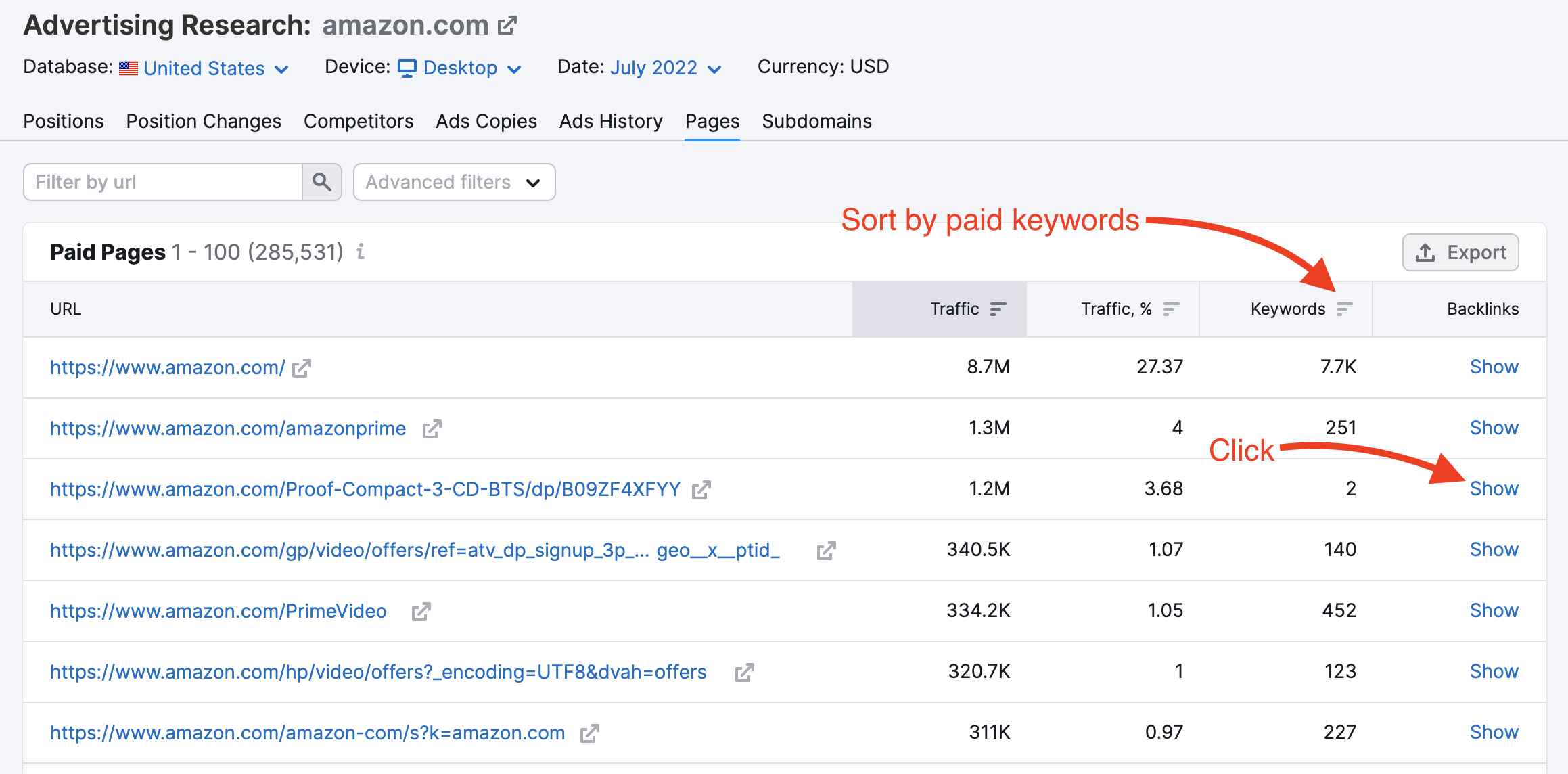The image size is (1568, 774).
Task: Expand the July 2022 date dropdown
Action: coord(714,69)
